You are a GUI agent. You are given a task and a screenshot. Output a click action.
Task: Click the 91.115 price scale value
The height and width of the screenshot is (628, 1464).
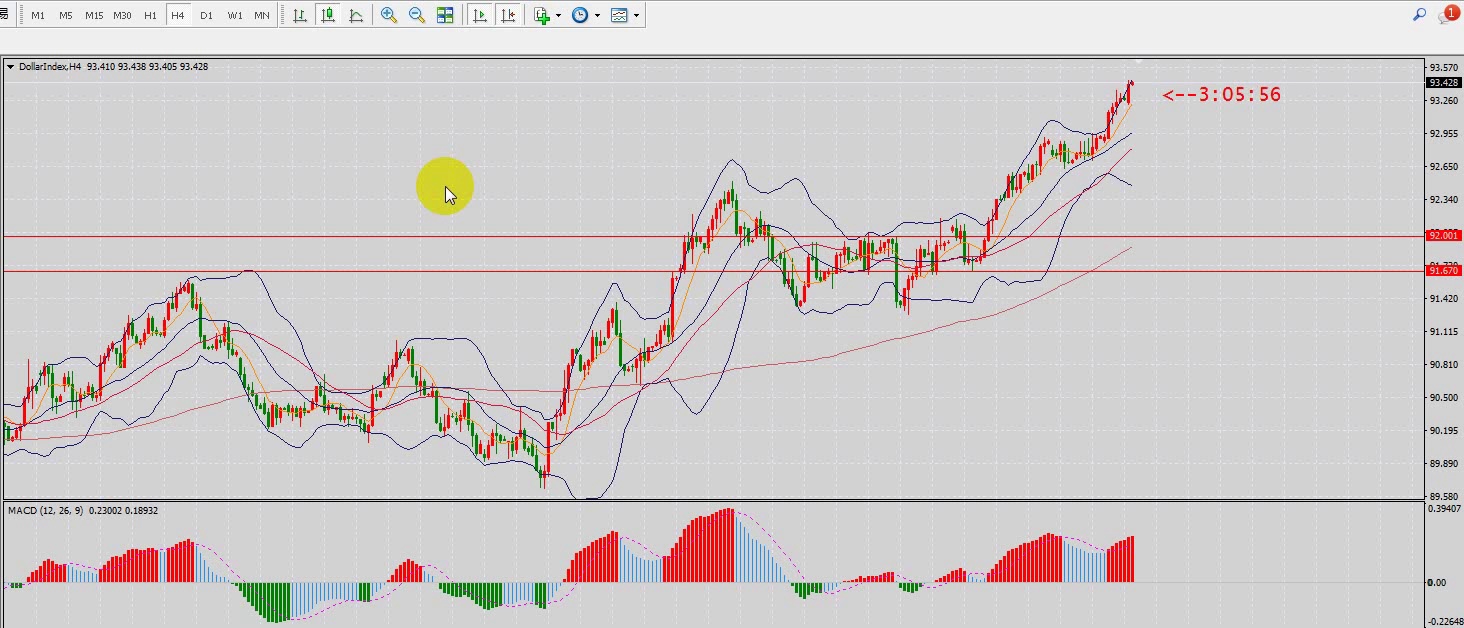pos(1444,332)
